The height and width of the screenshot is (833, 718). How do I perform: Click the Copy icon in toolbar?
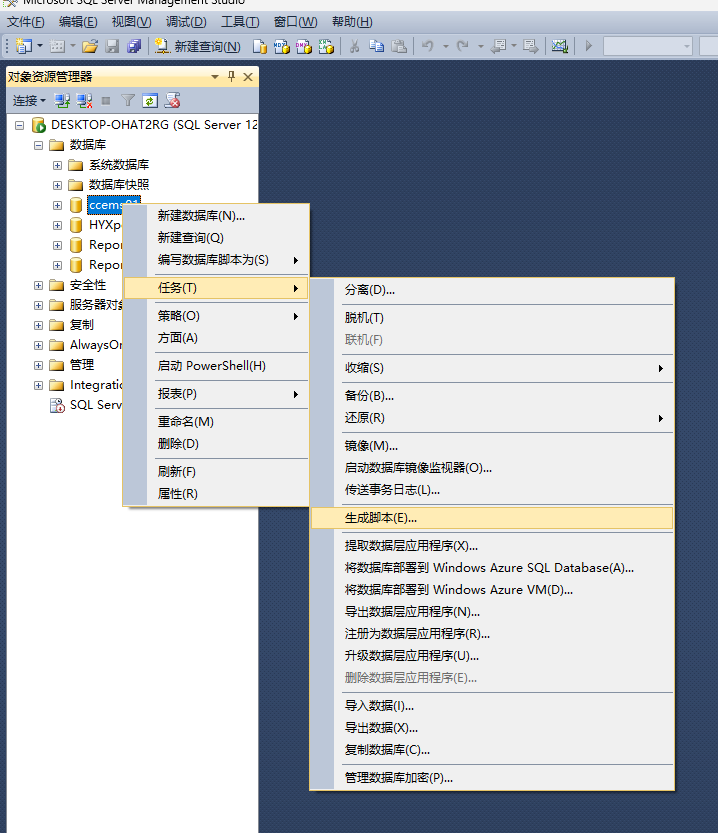coord(377,46)
